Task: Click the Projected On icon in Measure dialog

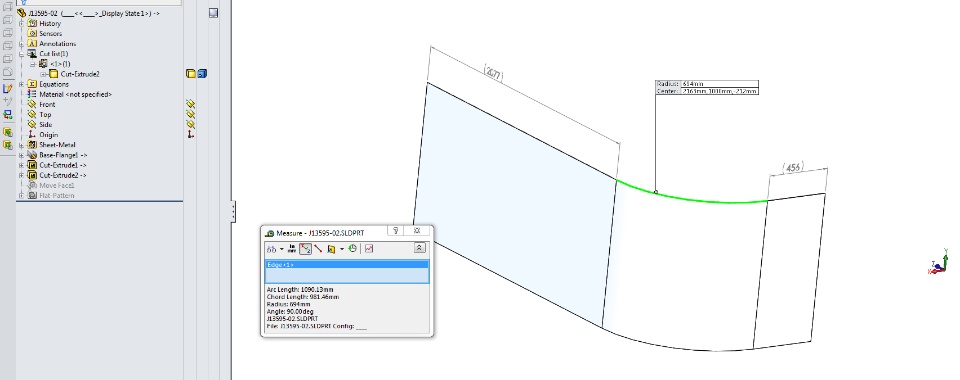Action: (331, 249)
